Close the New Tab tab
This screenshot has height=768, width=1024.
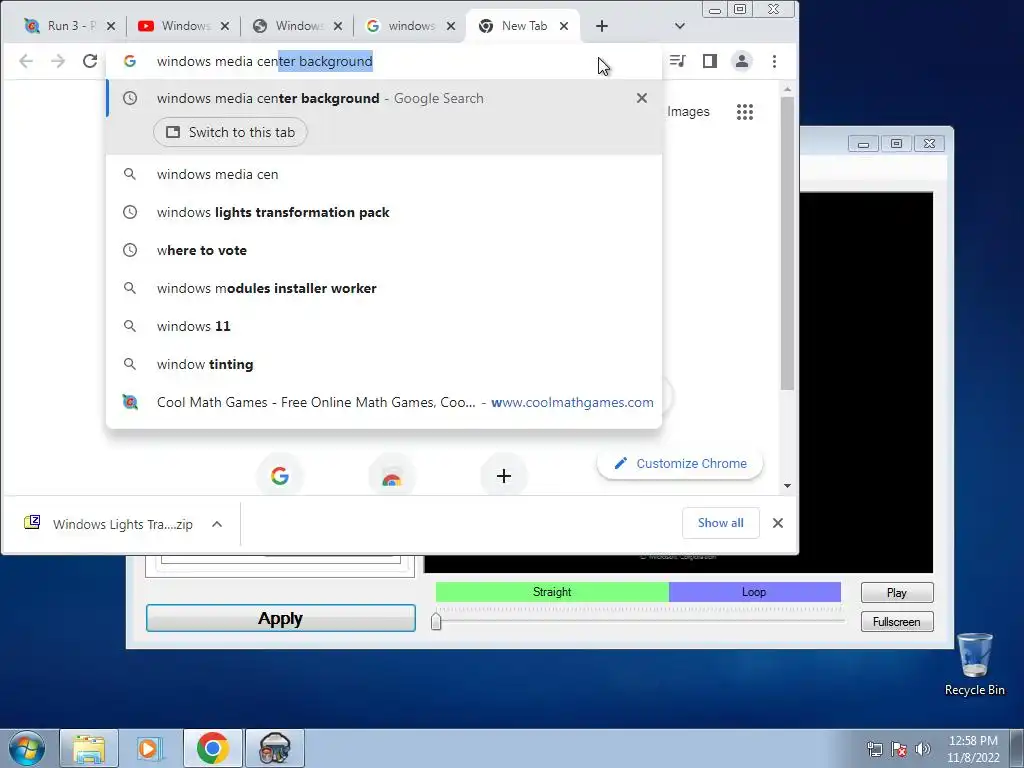pyautogui.click(x=564, y=26)
